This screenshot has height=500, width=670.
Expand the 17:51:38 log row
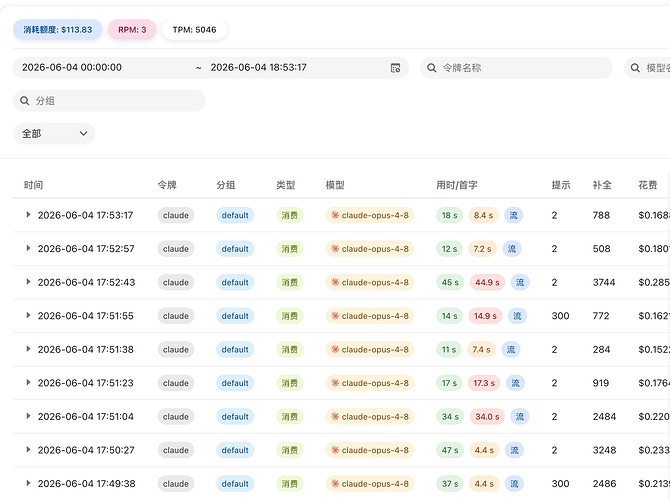click(28, 349)
